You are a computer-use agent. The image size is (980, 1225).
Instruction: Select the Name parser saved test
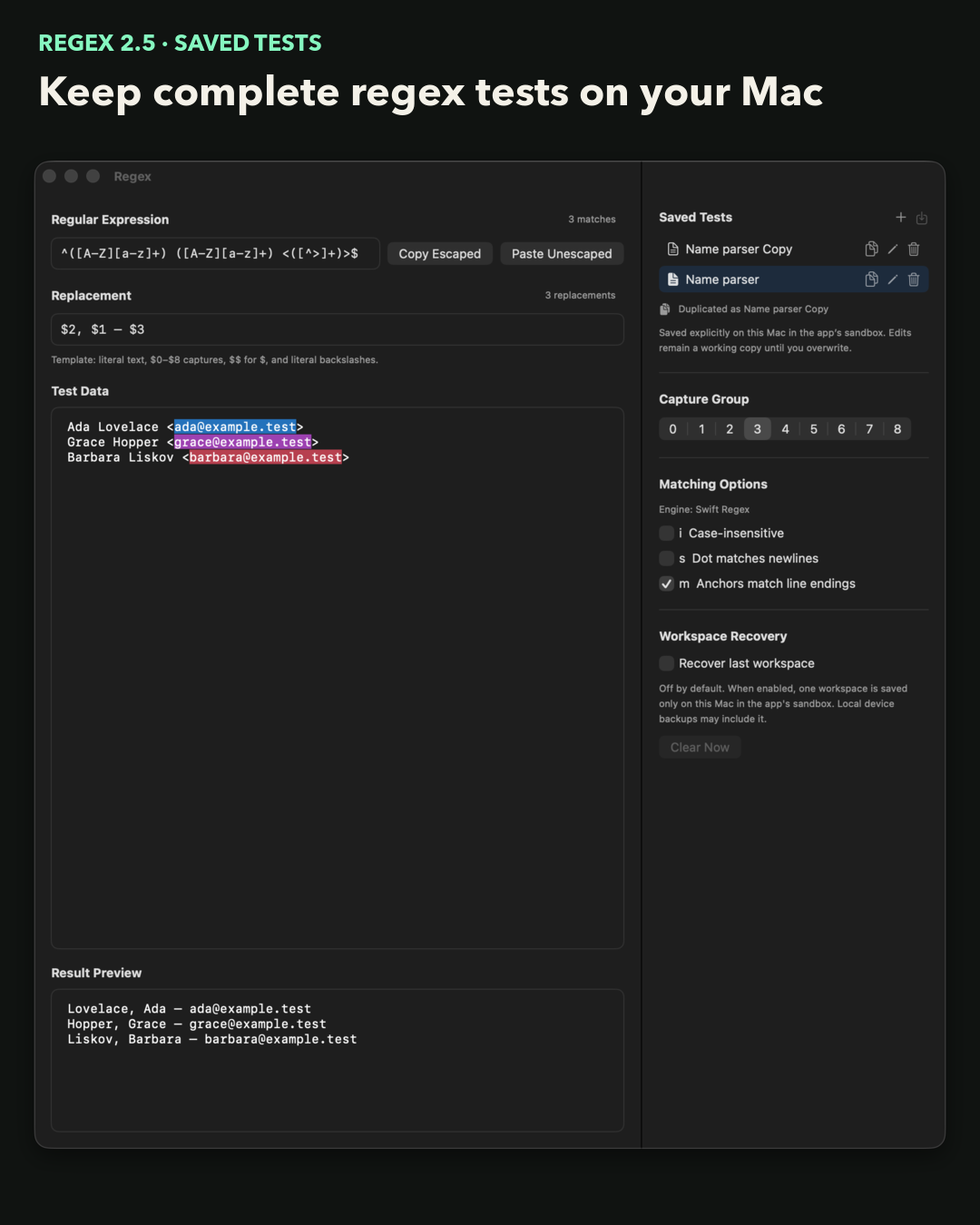794,279
